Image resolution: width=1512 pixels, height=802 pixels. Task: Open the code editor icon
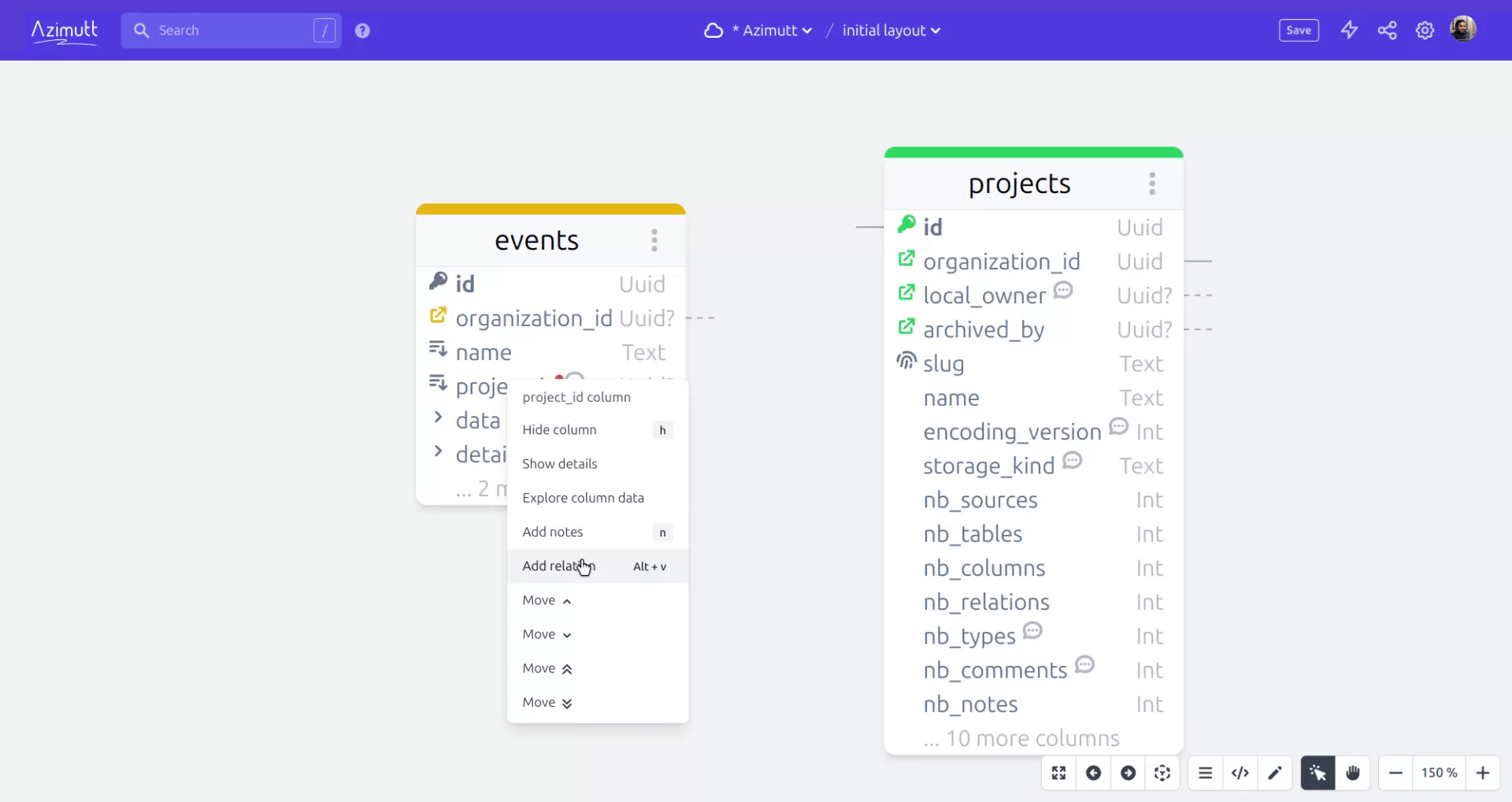[x=1240, y=773]
